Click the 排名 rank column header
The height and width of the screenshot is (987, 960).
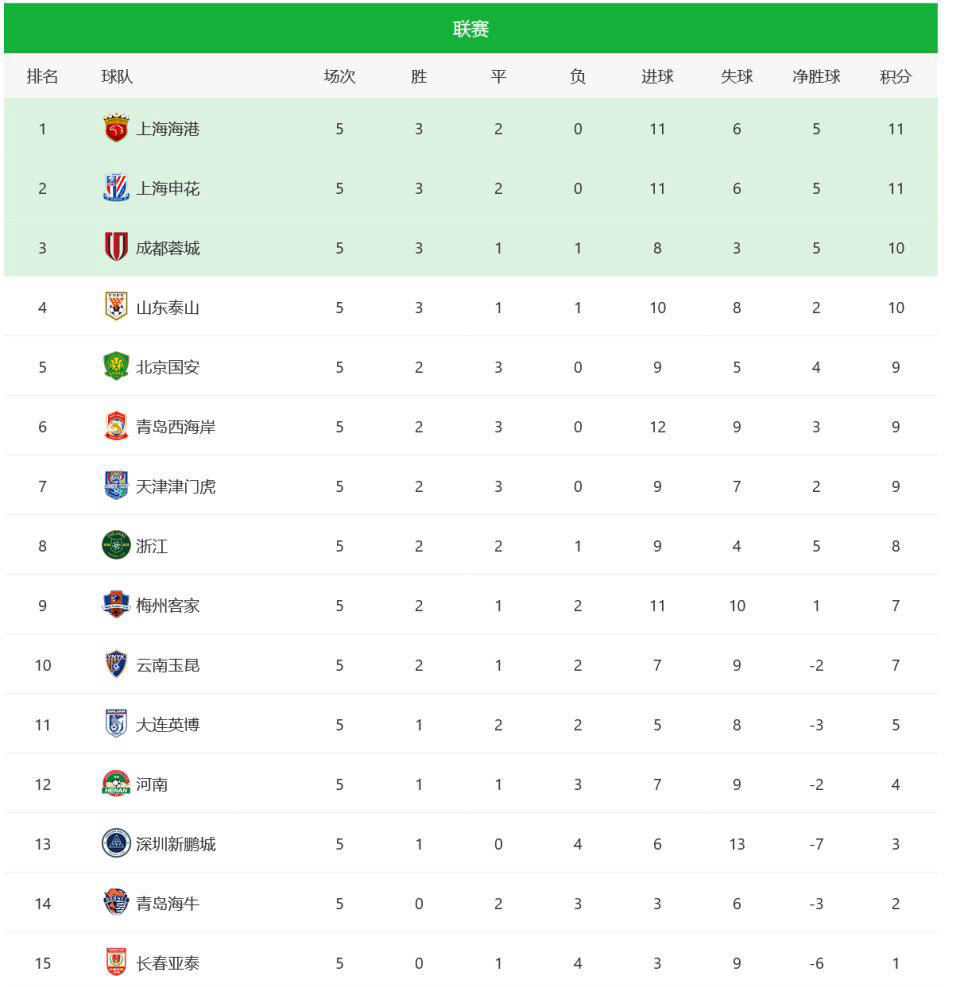42,76
